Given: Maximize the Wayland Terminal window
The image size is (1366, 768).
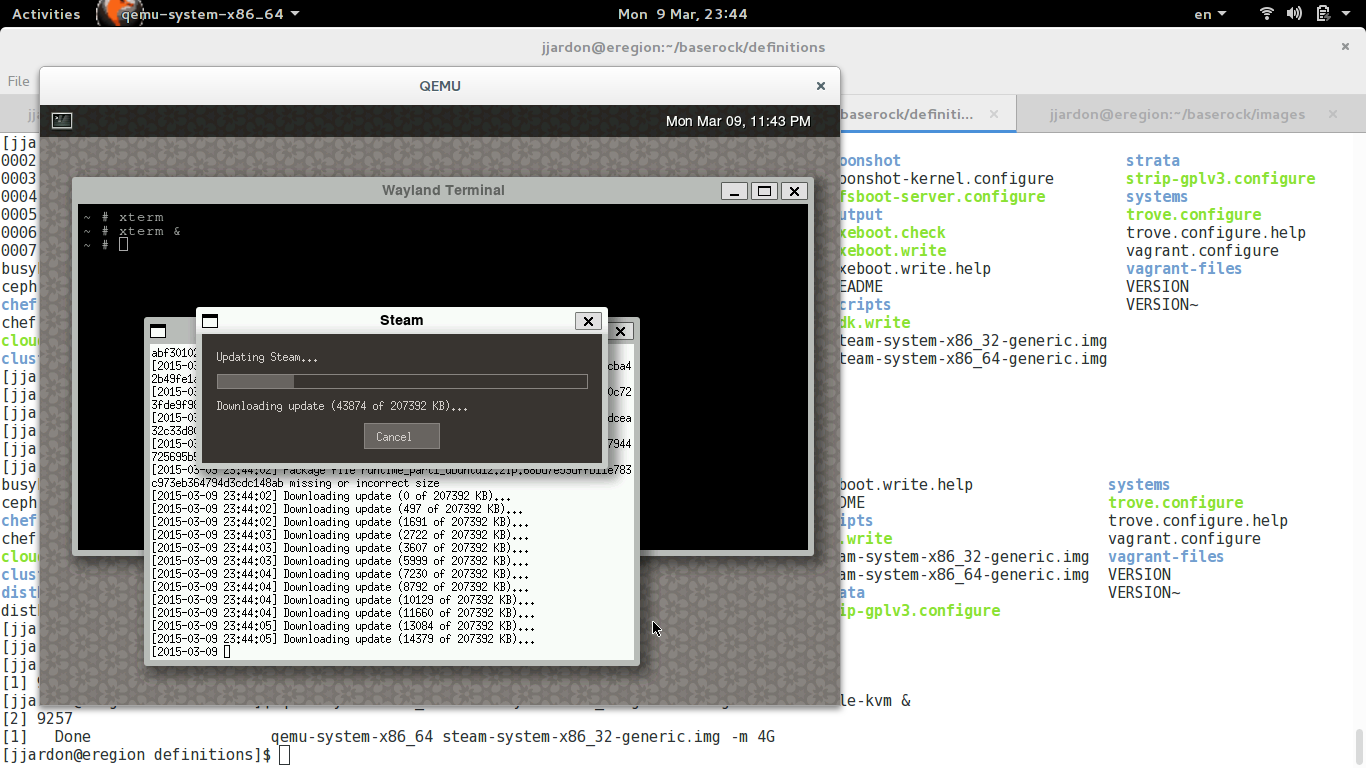Looking at the screenshot, I should pos(764,191).
